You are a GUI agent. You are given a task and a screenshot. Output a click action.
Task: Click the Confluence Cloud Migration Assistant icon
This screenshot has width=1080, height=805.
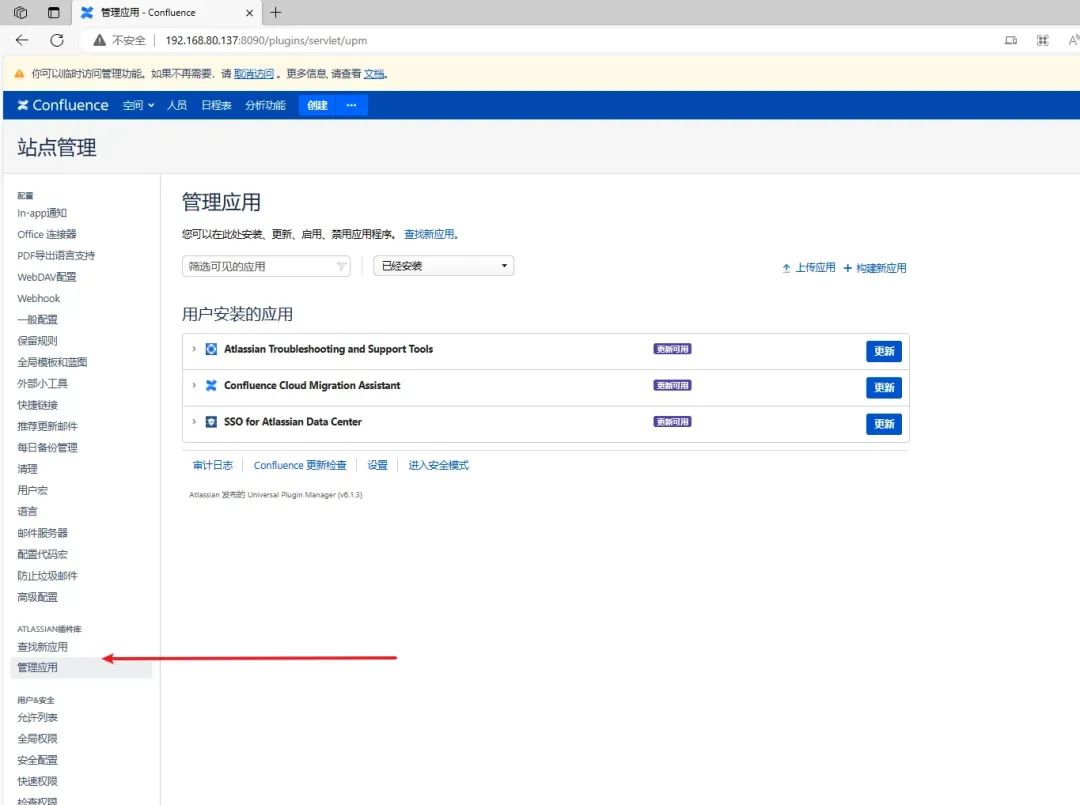(211, 386)
